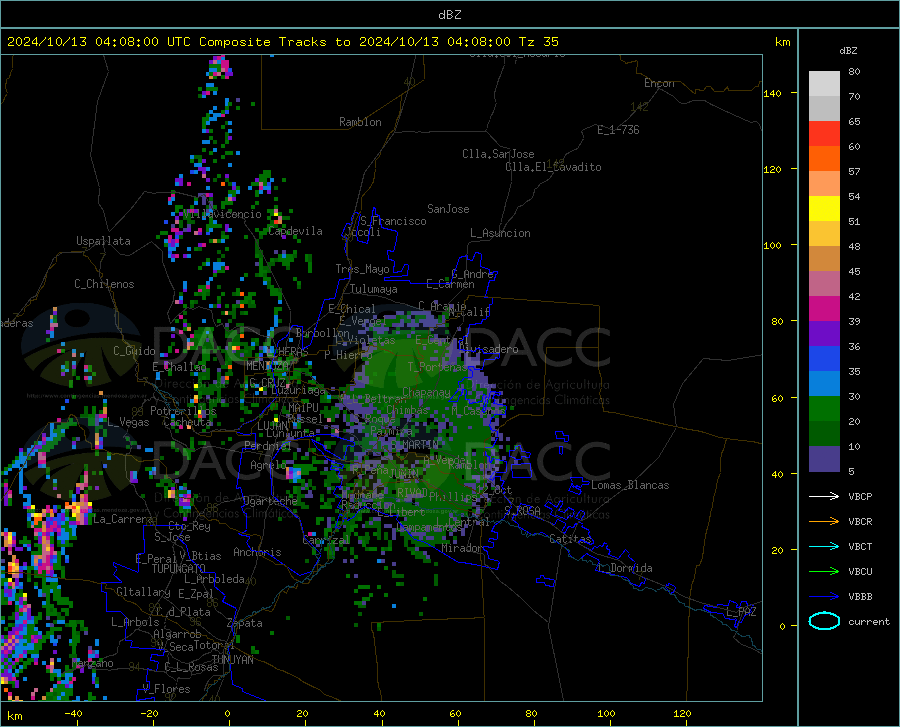The width and height of the screenshot is (900, 727).
Task: Click the Clla.El_Cavadito place label
Action: pos(553,167)
